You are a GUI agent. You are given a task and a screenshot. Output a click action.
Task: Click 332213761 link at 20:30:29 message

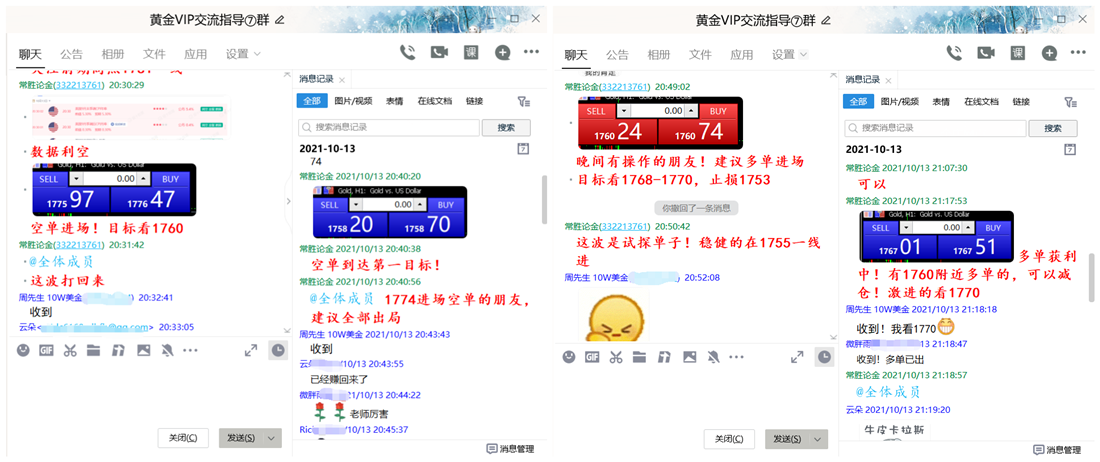pos(79,85)
